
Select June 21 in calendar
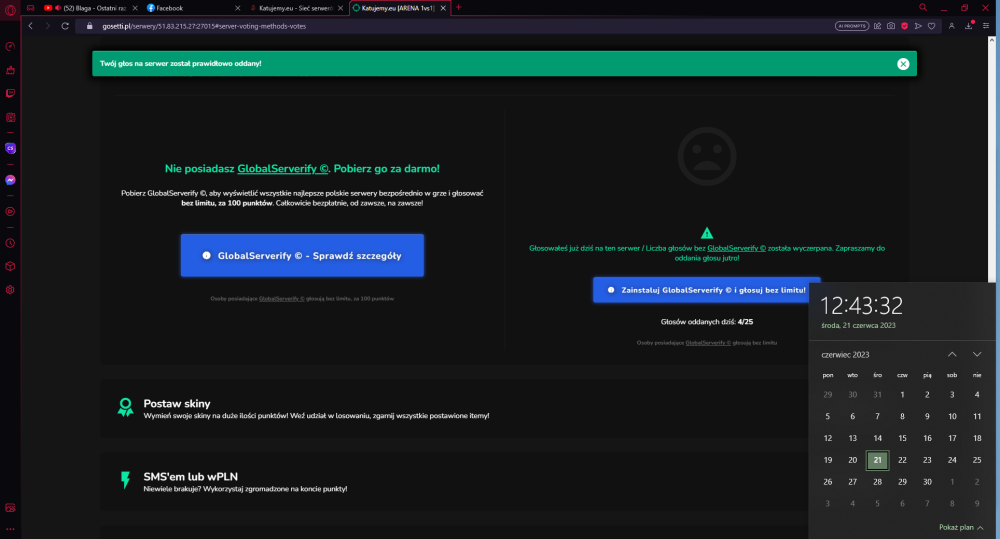(878, 460)
